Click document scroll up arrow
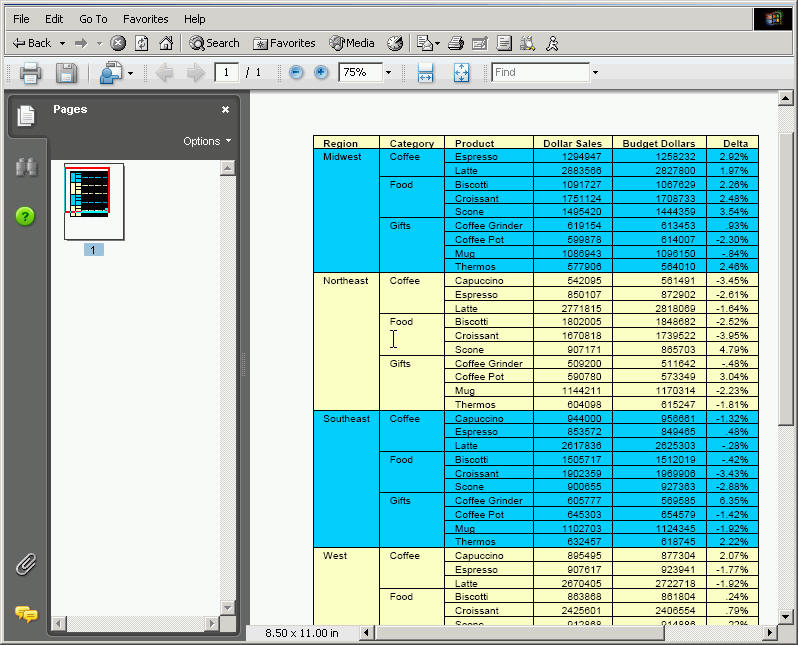The height and width of the screenshot is (645, 798). pyautogui.click(x=785, y=98)
